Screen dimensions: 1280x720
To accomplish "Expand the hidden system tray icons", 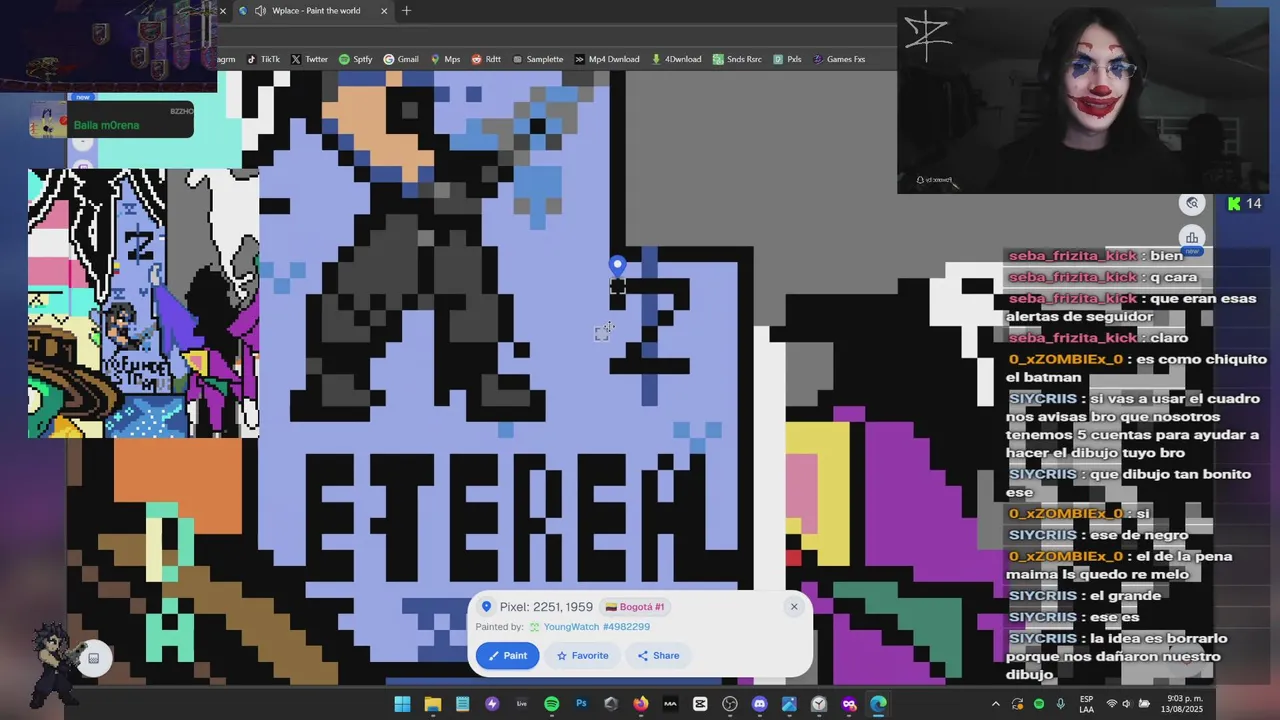I will click(995, 704).
